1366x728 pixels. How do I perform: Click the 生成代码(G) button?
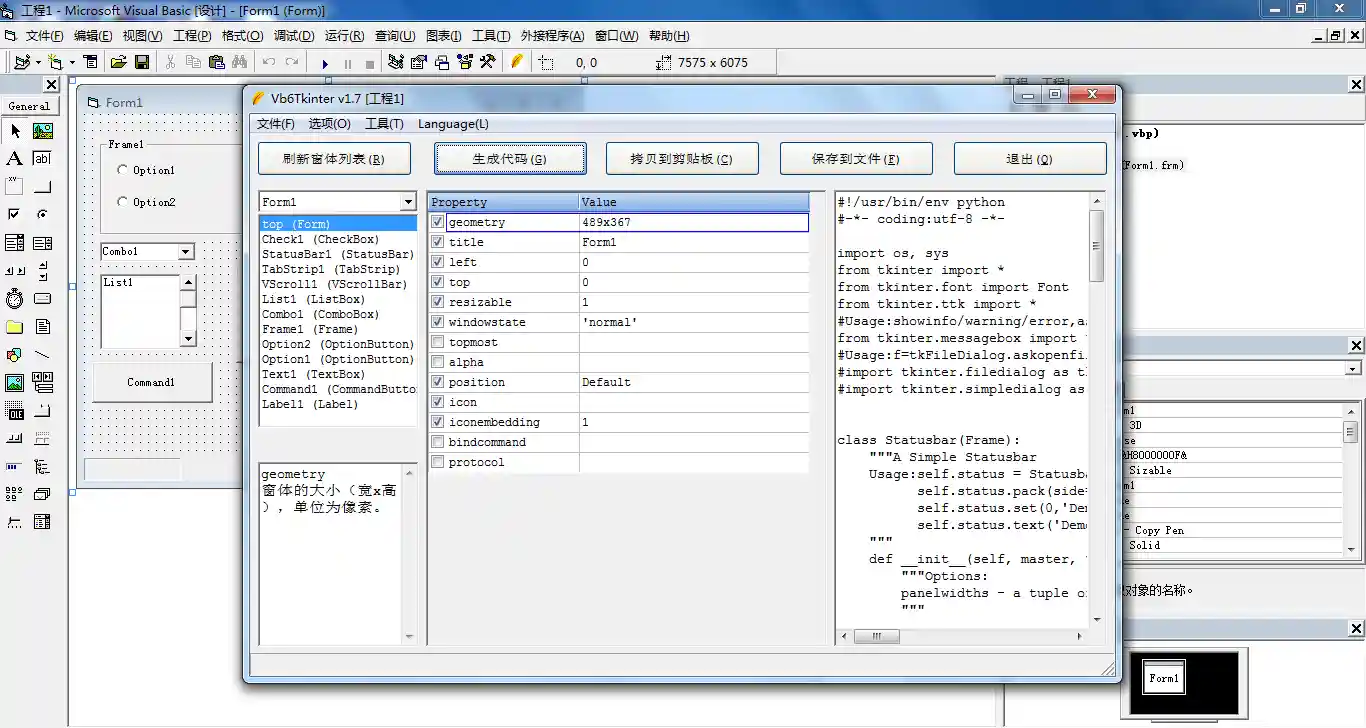[x=510, y=158]
